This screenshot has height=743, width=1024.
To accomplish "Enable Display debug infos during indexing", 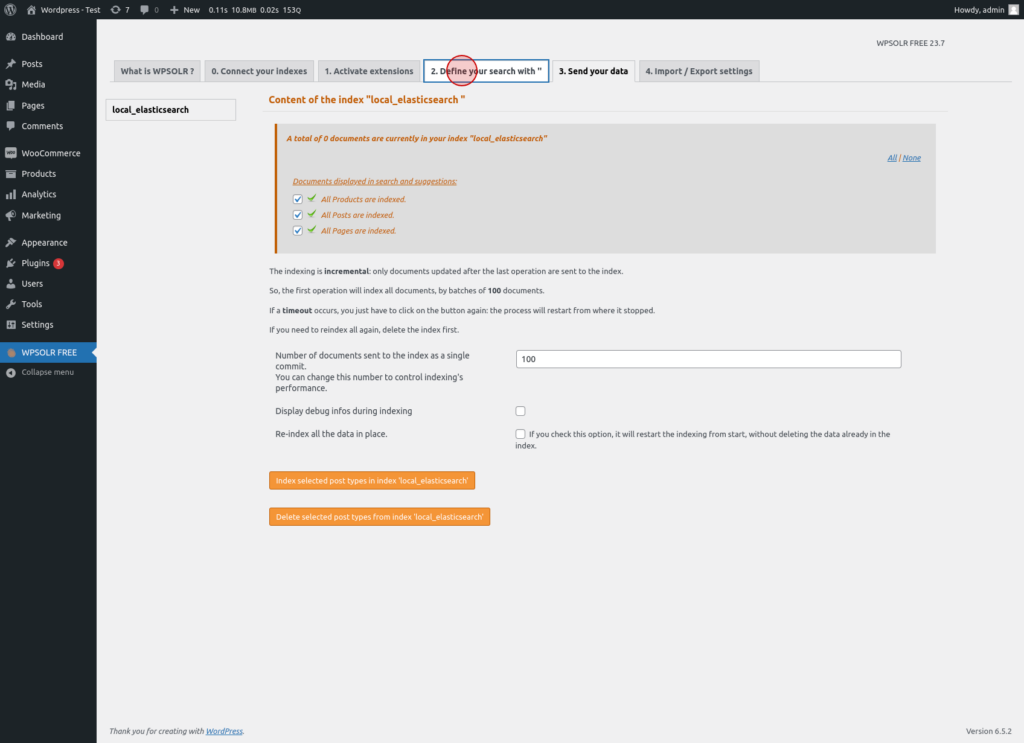I will click(520, 411).
